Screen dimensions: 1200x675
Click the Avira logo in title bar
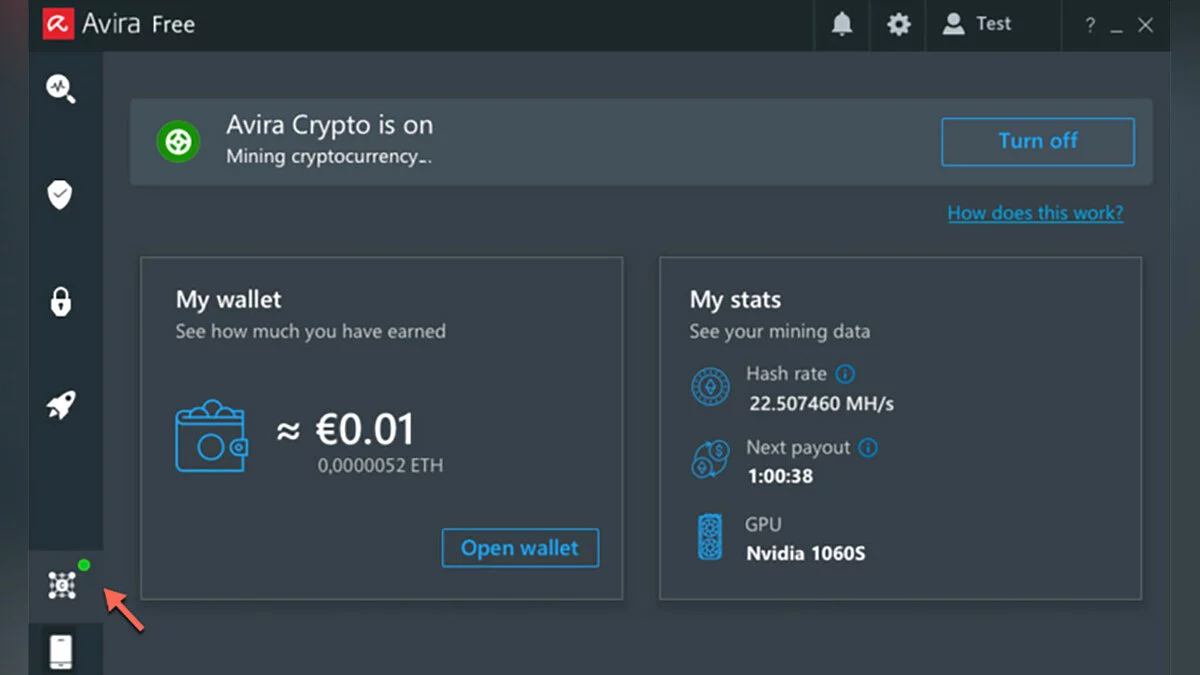[59, 24]
